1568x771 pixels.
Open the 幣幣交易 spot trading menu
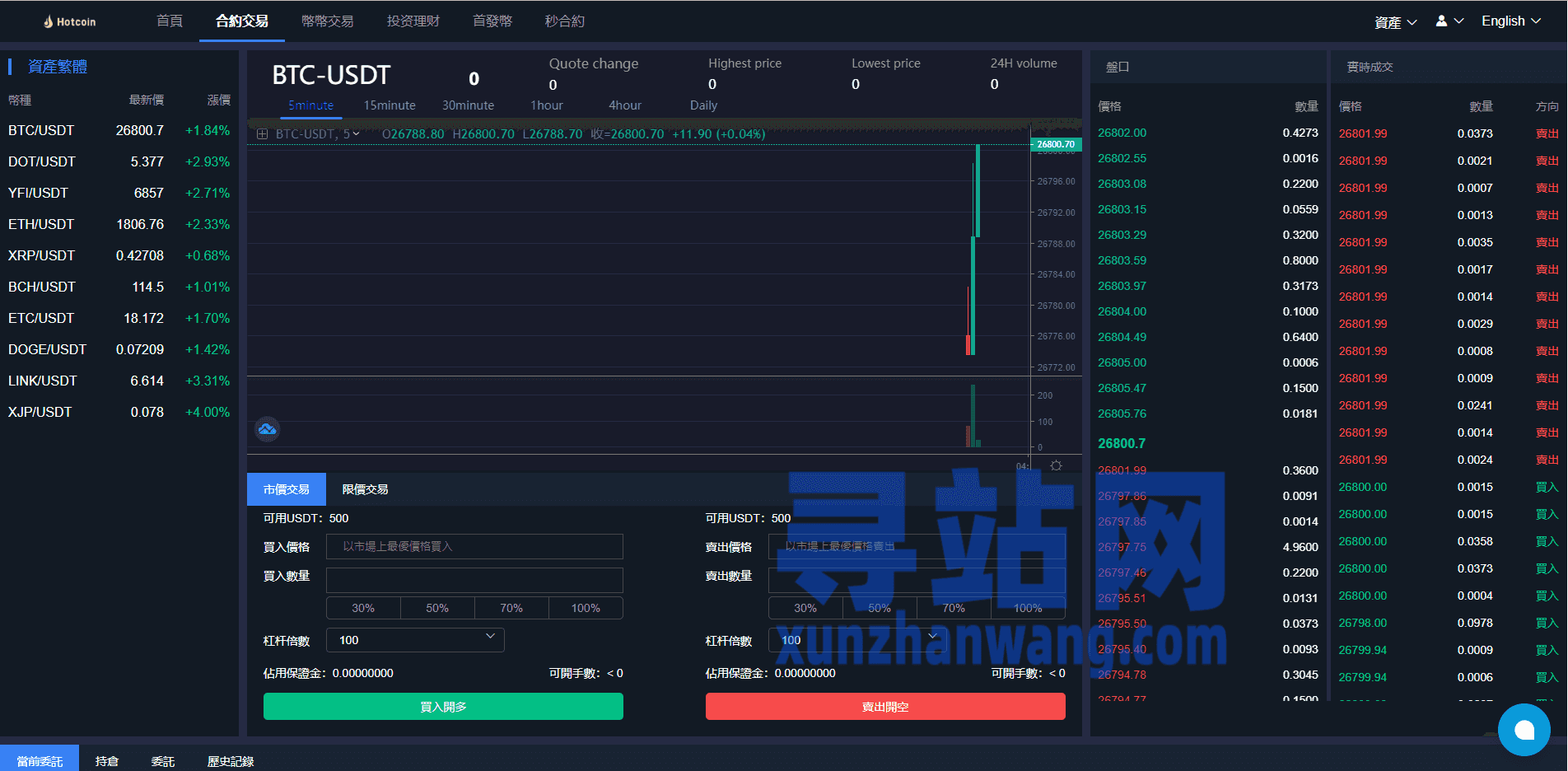click(x=327, y=21)
